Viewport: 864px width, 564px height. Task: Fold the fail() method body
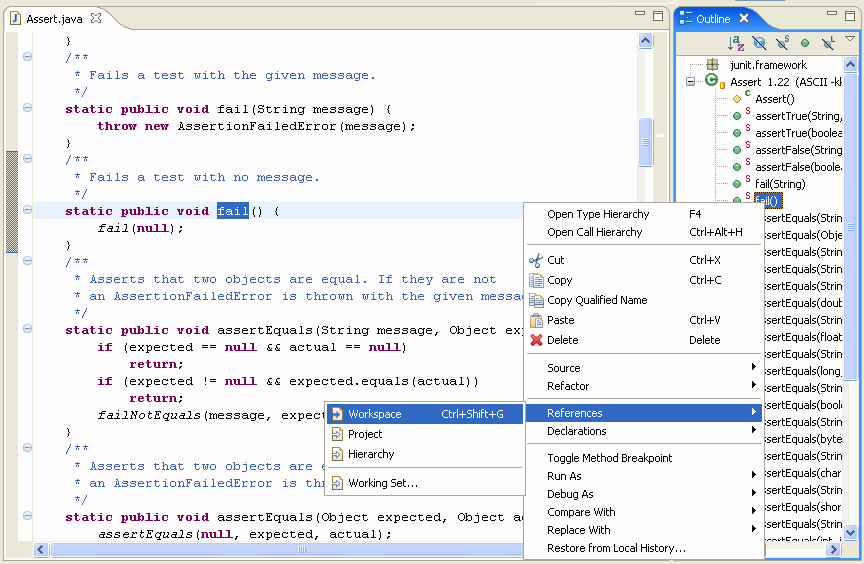pos(27,210)
